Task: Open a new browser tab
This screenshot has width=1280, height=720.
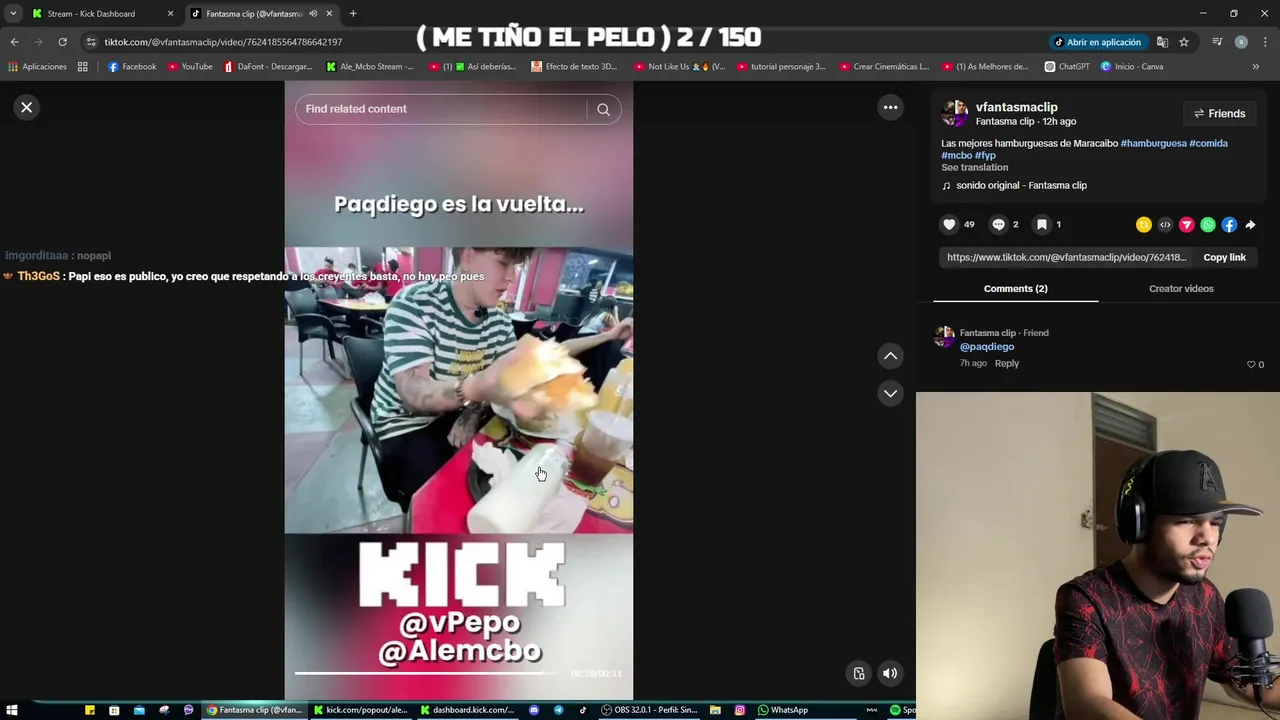Action: coord(353,14)
